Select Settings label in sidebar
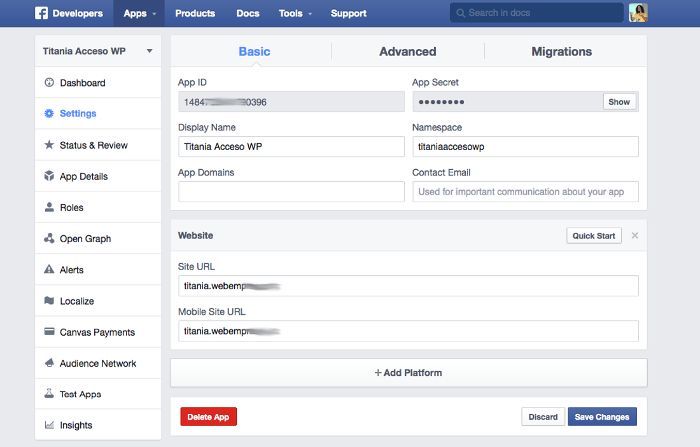 [78, 113]
